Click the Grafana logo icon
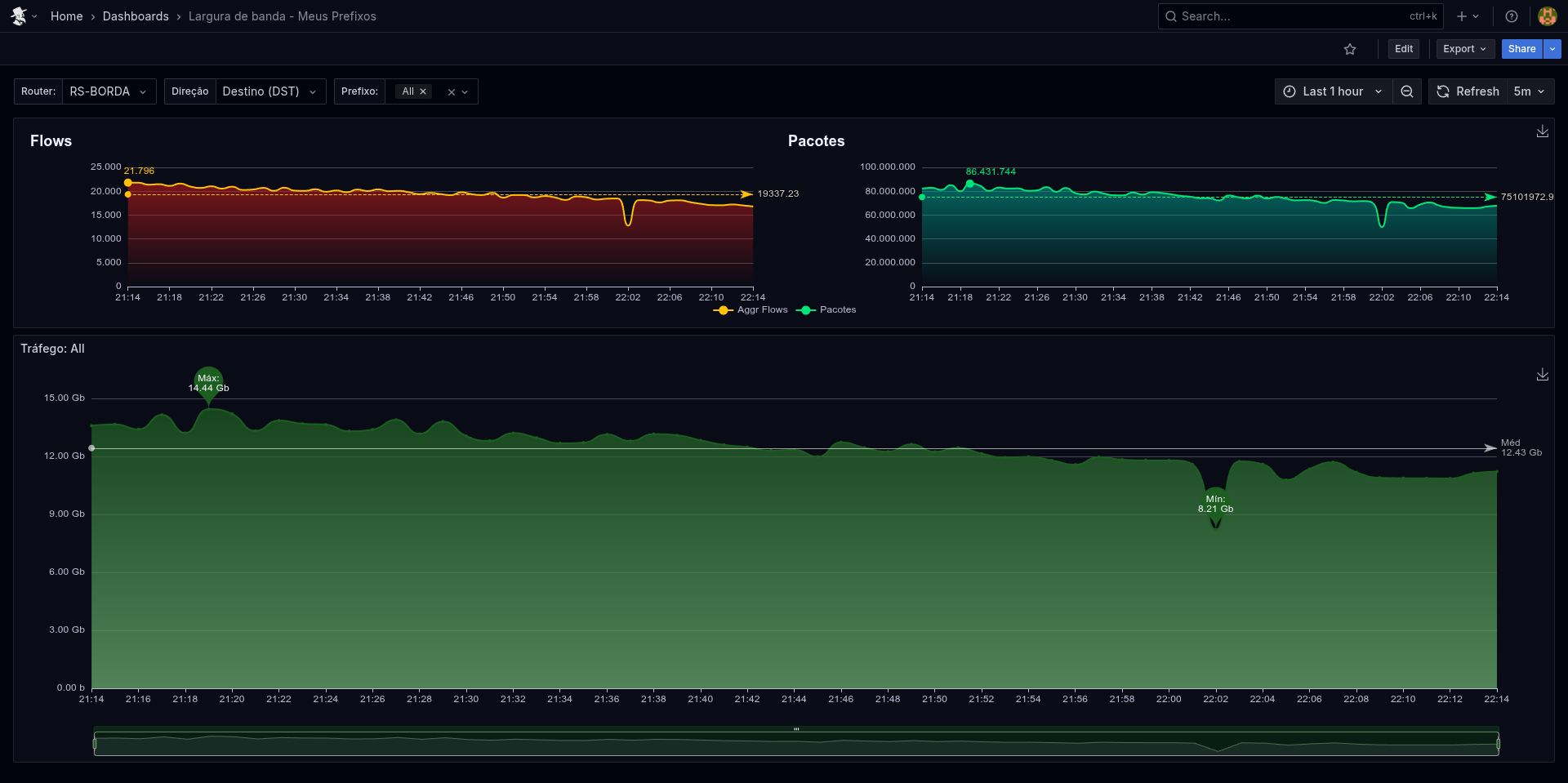The height and width of the screenshot is (783, 1568). coord(19,16)
